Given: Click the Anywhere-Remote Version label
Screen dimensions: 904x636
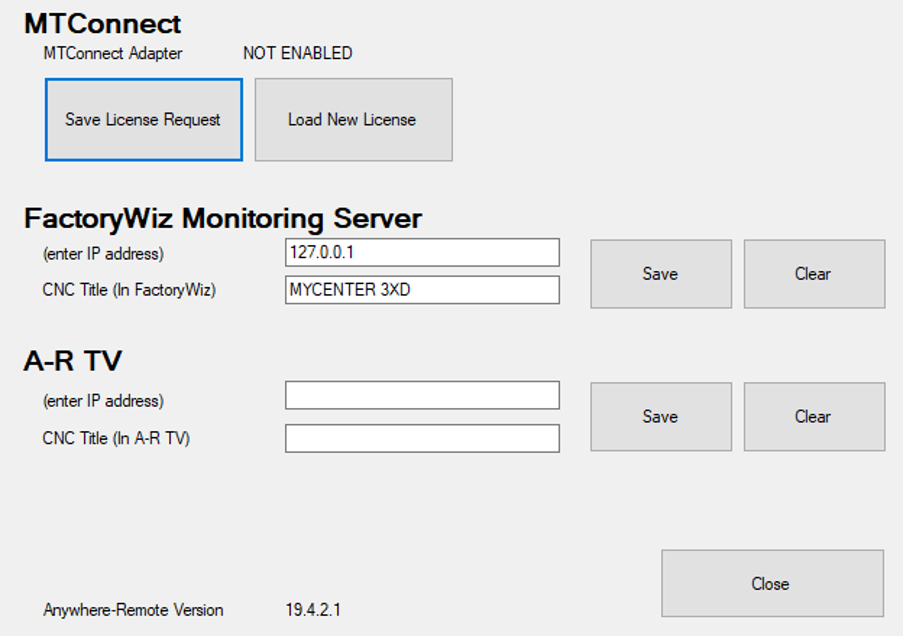Looking at the screenshot, I should pos(133,610).
